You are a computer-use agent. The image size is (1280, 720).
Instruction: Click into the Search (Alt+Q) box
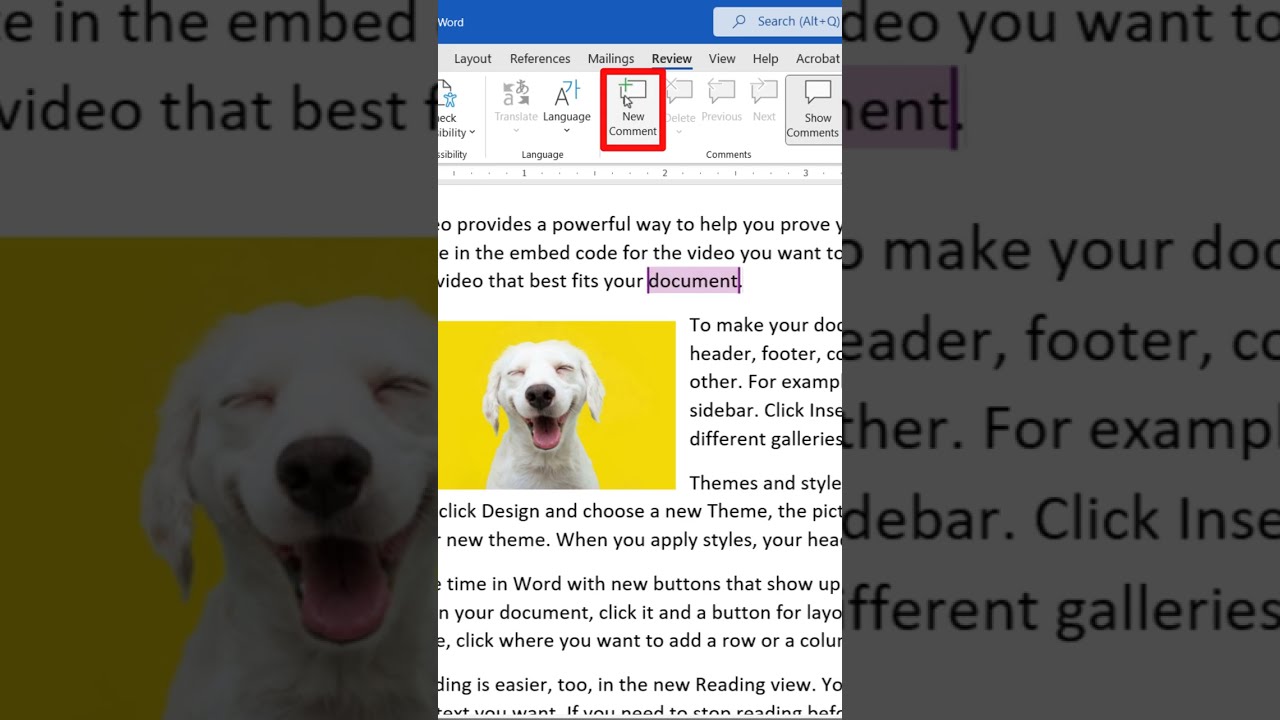point(778,21)
